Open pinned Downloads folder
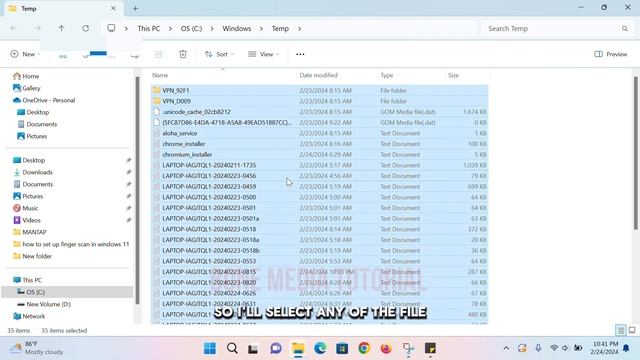This screenshot has width=640, height=360. pyautogui.click(x=33, y=172)
